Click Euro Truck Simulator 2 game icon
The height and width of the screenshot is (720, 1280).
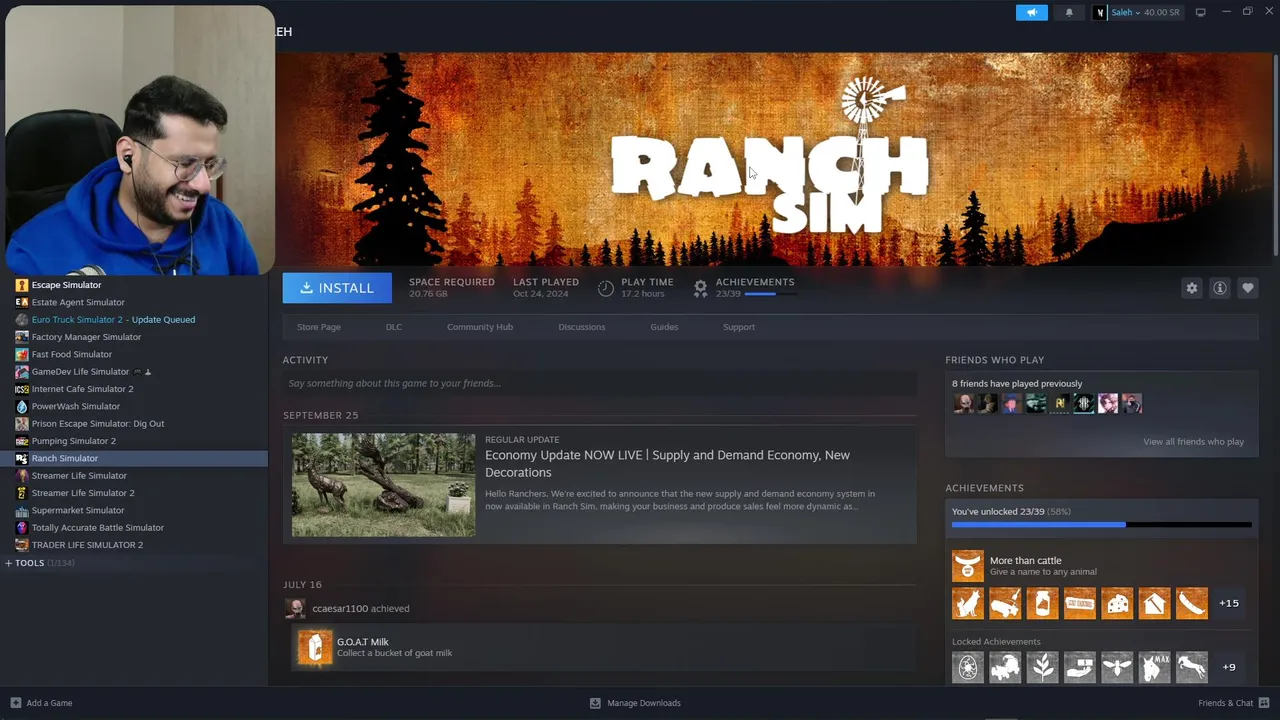click(22, 320)
